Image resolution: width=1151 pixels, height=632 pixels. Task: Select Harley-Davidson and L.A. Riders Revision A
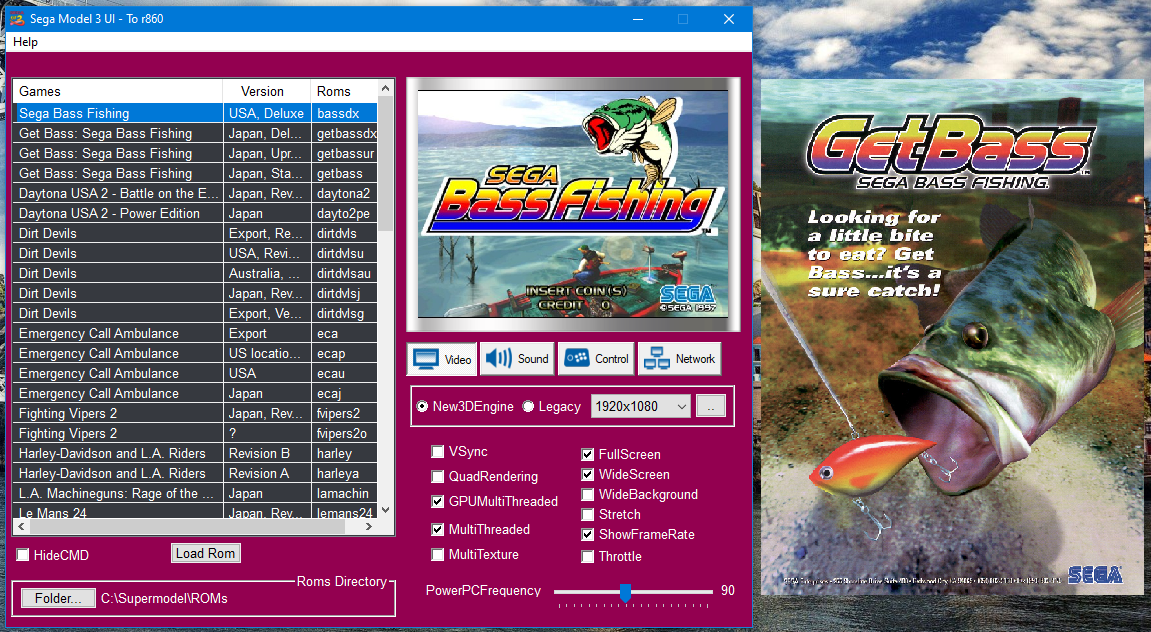[195, 473]
